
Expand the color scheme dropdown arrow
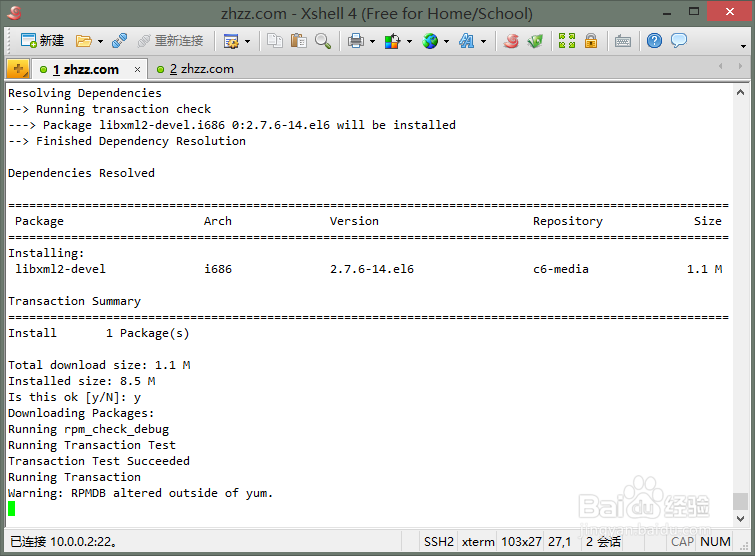[x=409, y=41]
